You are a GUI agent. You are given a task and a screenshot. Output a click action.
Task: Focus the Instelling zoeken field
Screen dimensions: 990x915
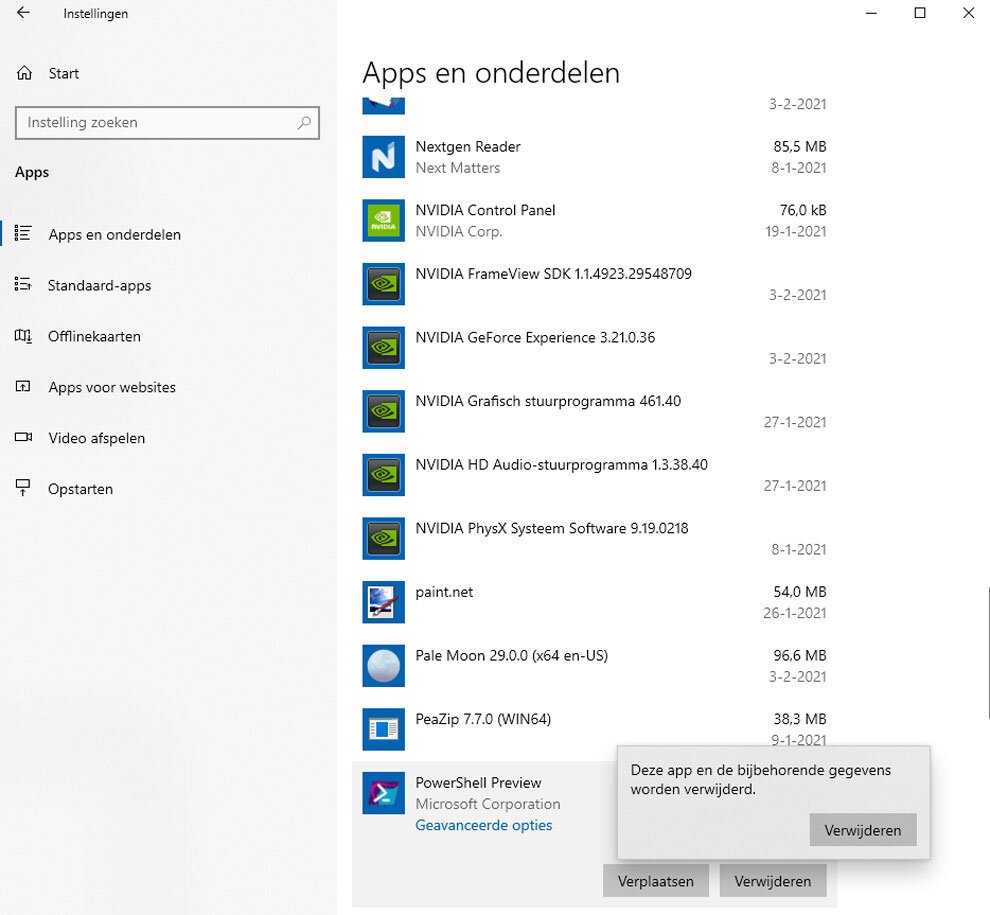pyautogui.click(x=167, y=123)
